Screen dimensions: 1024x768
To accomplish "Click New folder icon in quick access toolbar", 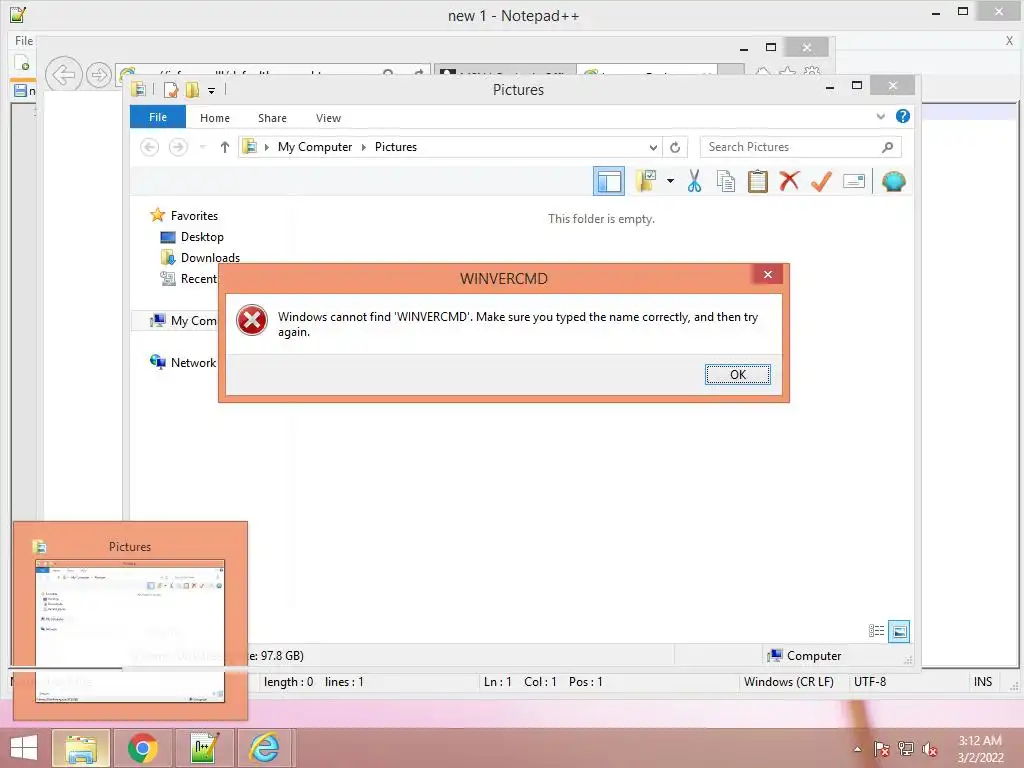I will click(x=192, y=89).
